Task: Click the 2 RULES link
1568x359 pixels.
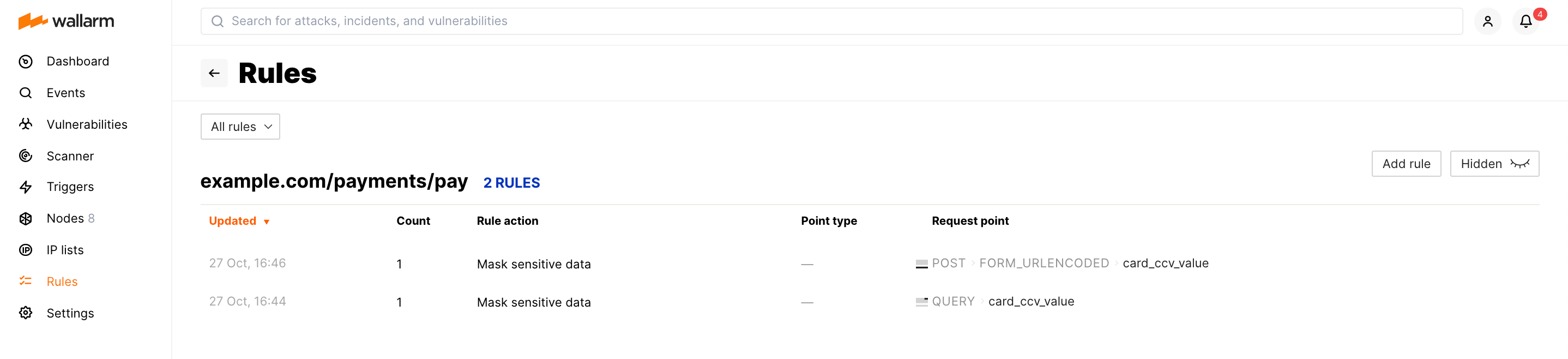Action: (x=511, y=183)
